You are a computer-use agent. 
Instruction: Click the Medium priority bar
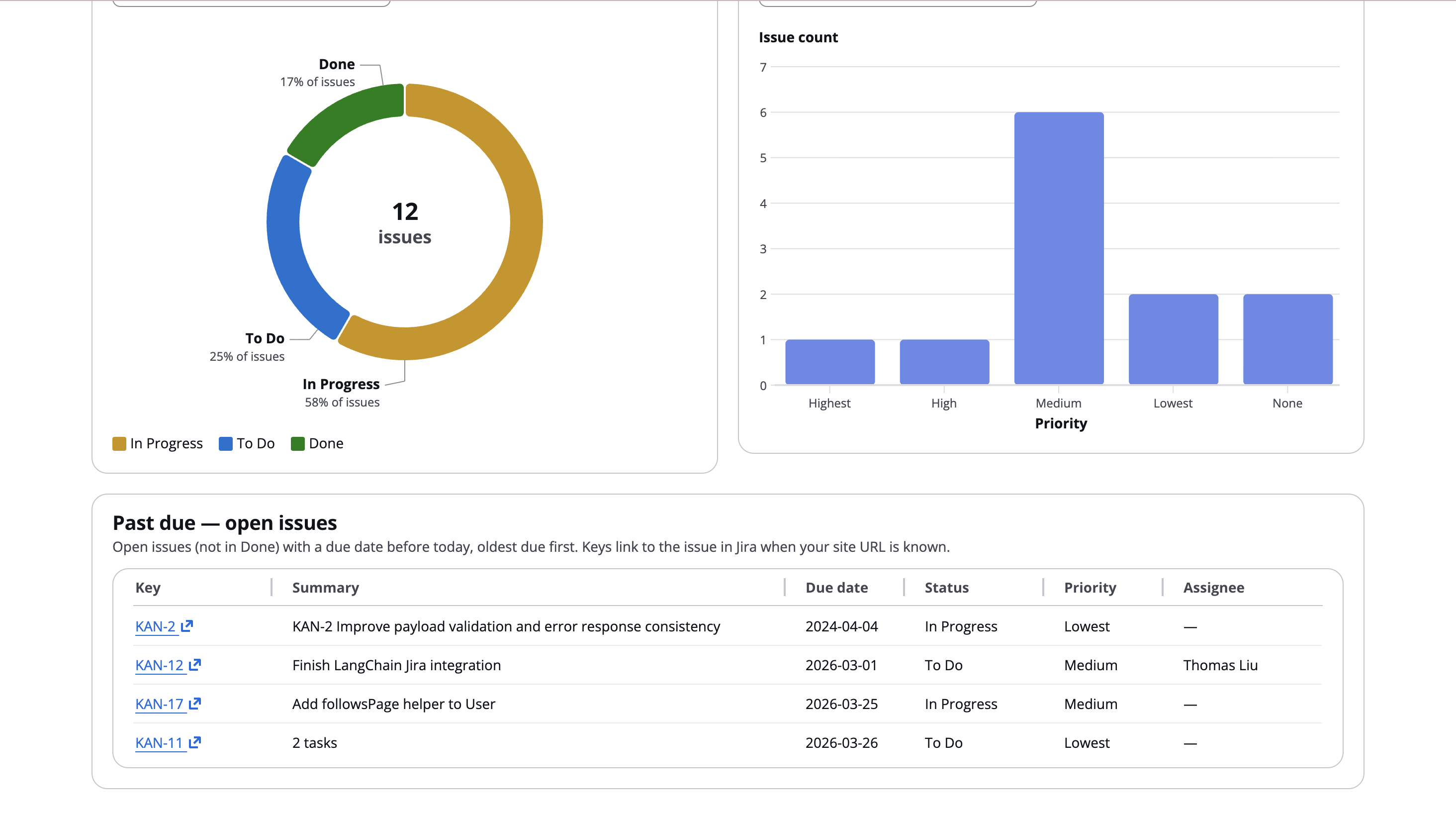[x=1059, y=249]
